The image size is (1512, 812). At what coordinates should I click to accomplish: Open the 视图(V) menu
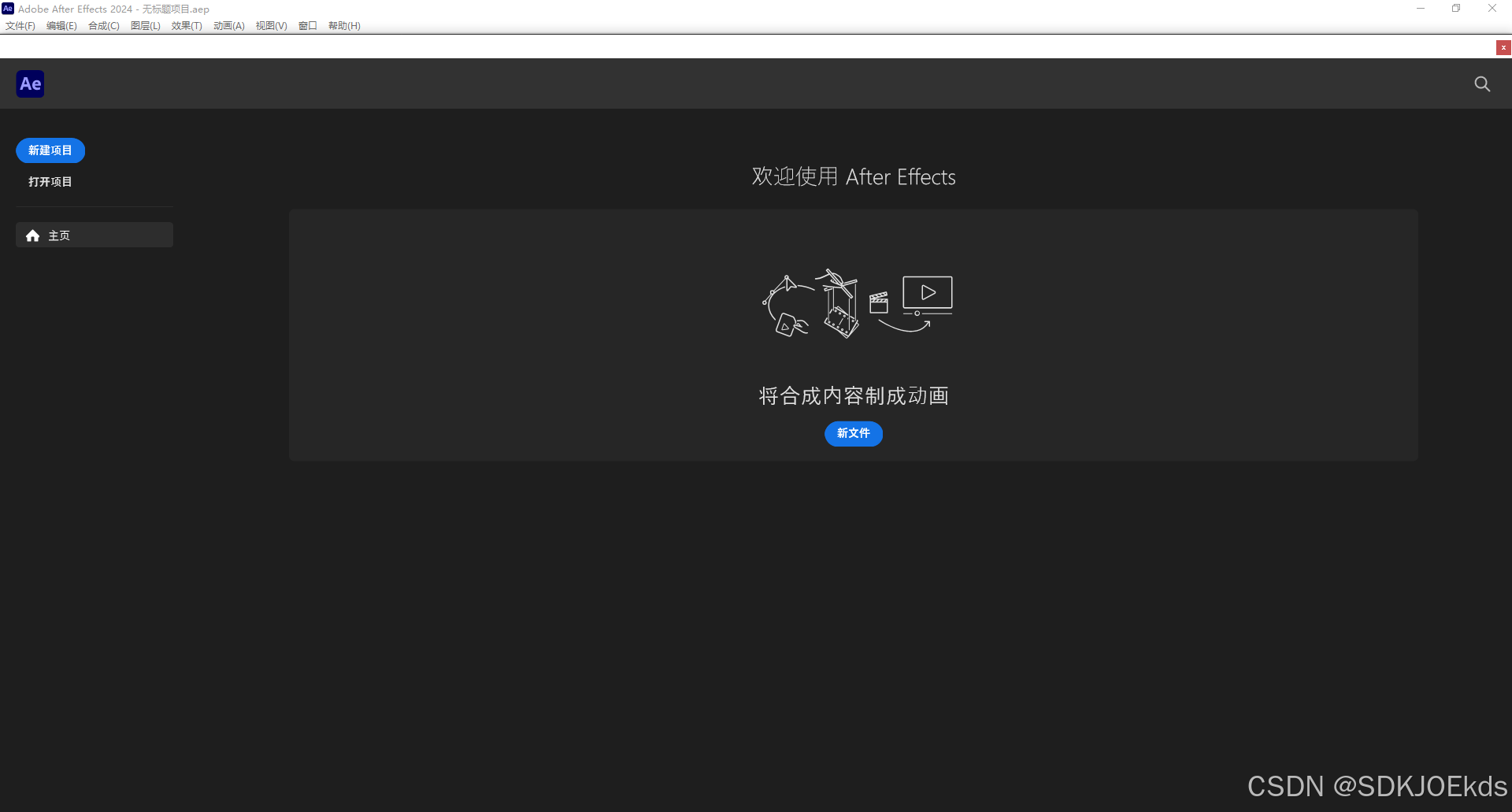pos(272,26)
